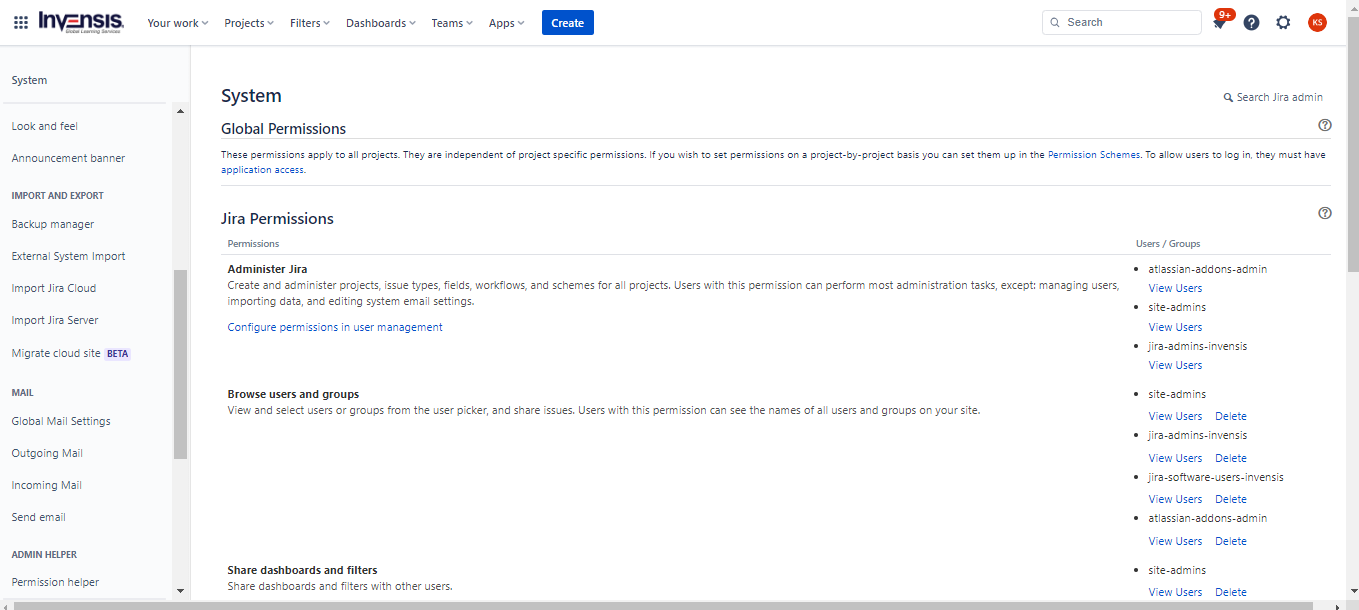
Task: Click the help icon beside Global Permissions
Action: click(1324, 125)
